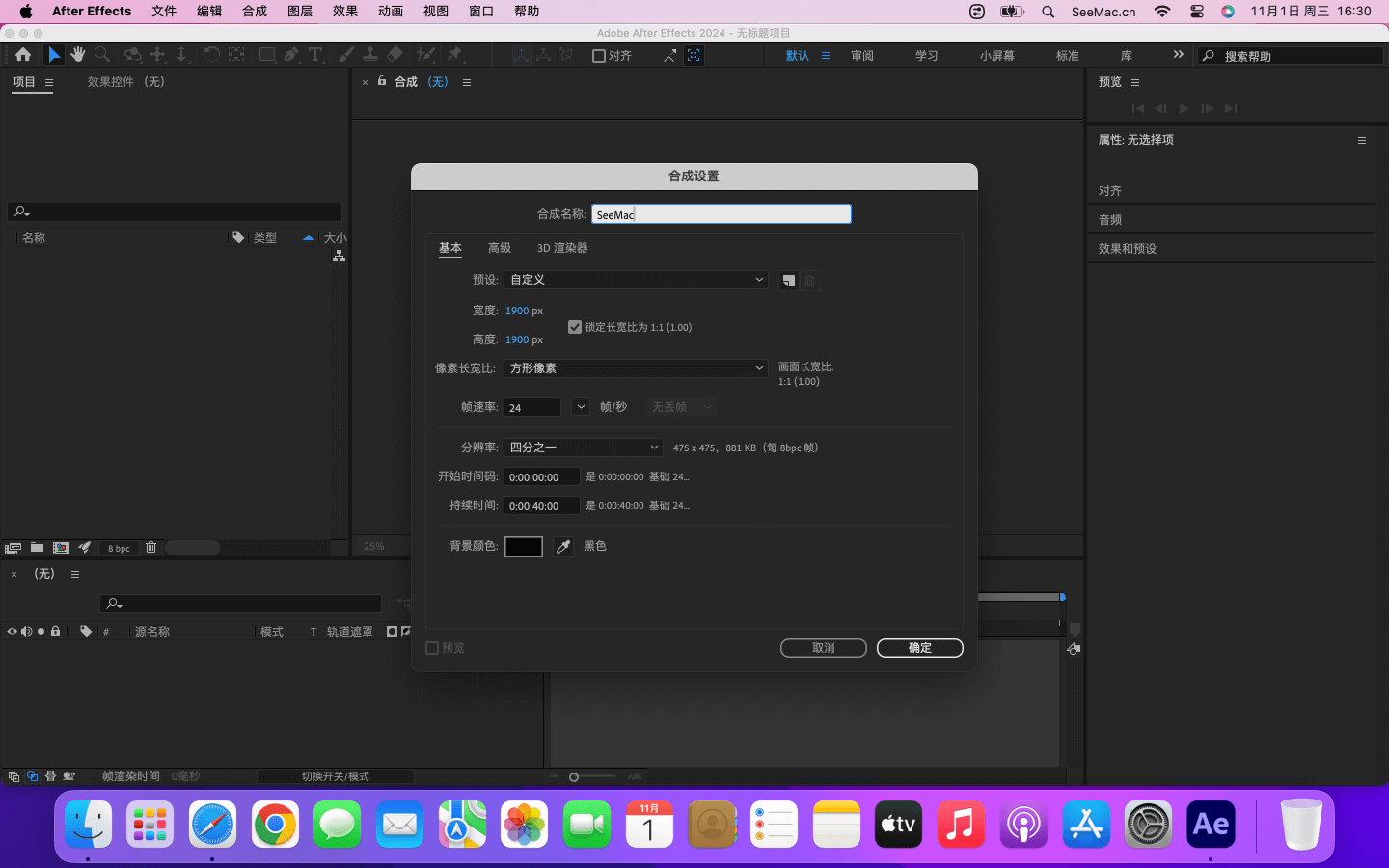Enable the 预览 preview checkbox in dialog
This screenshot has width=1389, height=868.
point(432,648)
